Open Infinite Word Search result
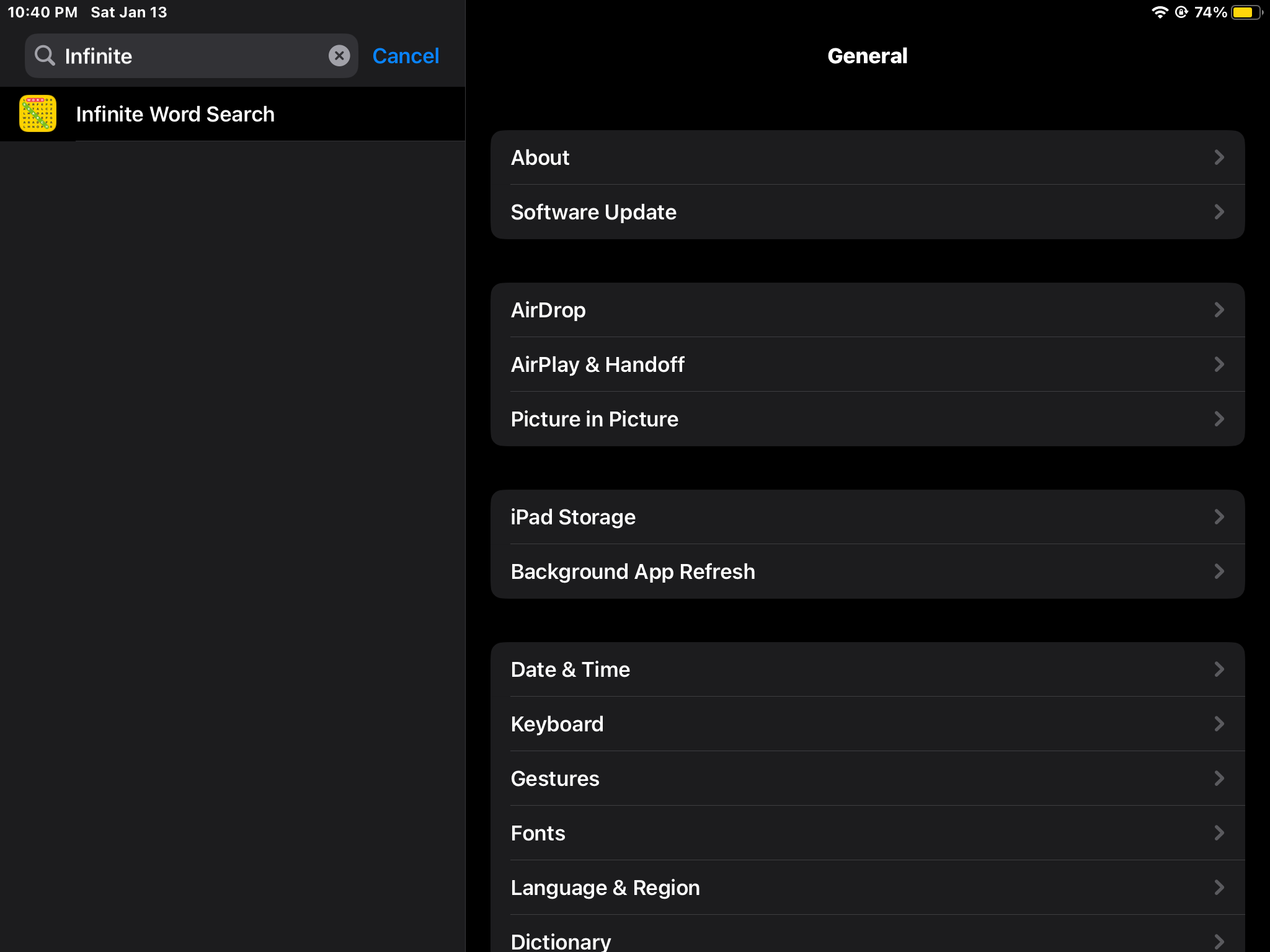This screenshot has height=952, width=1270. tap(175, 114)
